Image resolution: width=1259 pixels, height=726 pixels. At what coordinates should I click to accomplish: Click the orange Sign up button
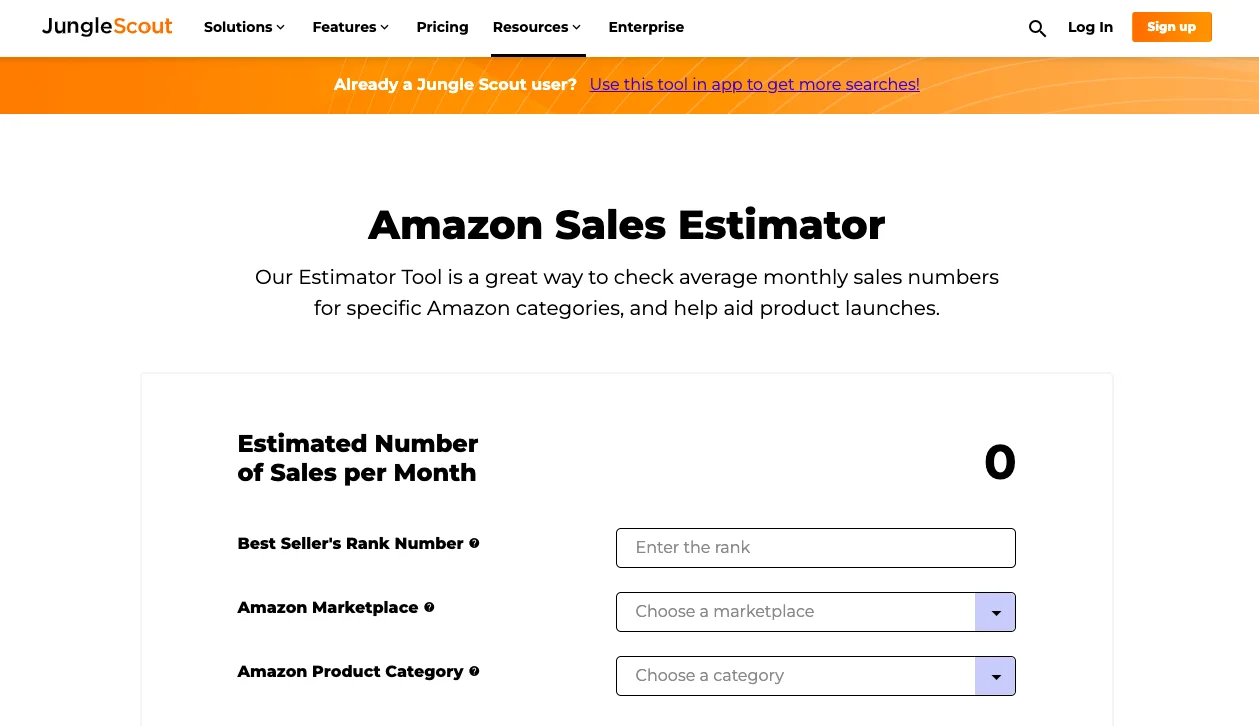pos(1171,27)
